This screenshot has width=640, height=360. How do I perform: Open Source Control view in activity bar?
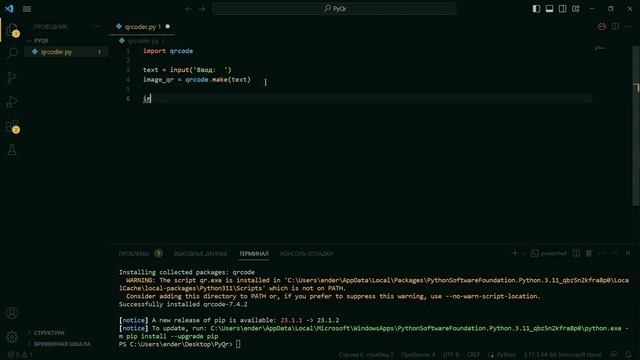[x=12, y=78]
